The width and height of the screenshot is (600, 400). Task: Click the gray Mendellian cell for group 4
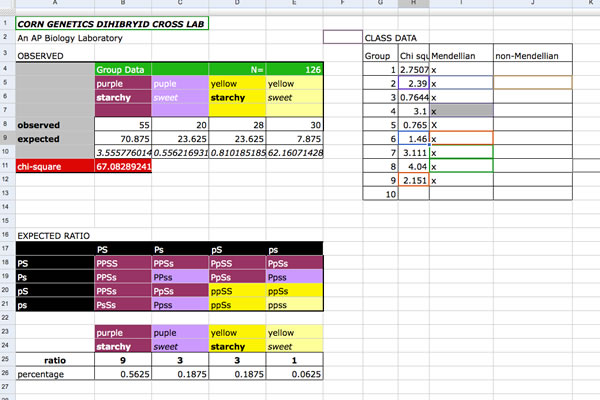coord(461,111)
